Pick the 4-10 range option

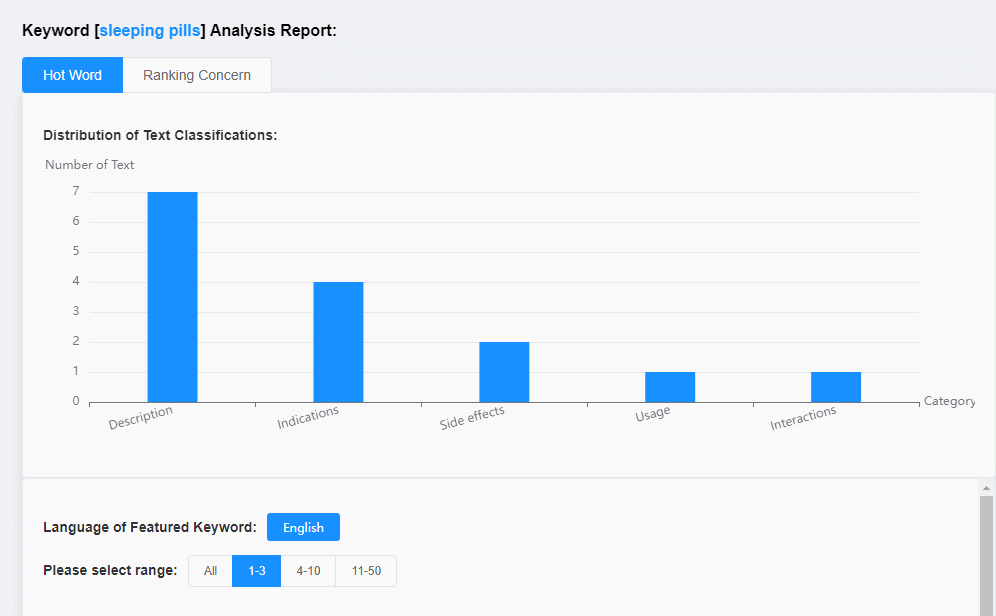pos(308,571)
